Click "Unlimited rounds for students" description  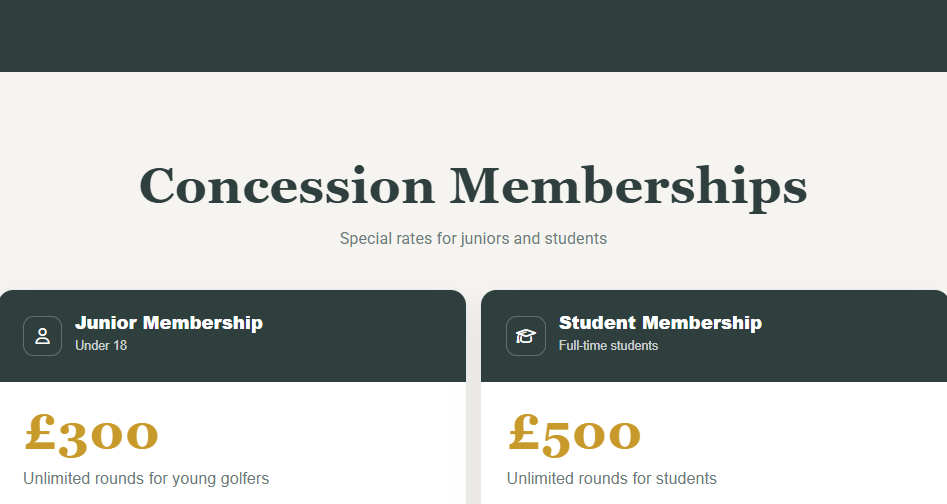click(x=611, y=478)
